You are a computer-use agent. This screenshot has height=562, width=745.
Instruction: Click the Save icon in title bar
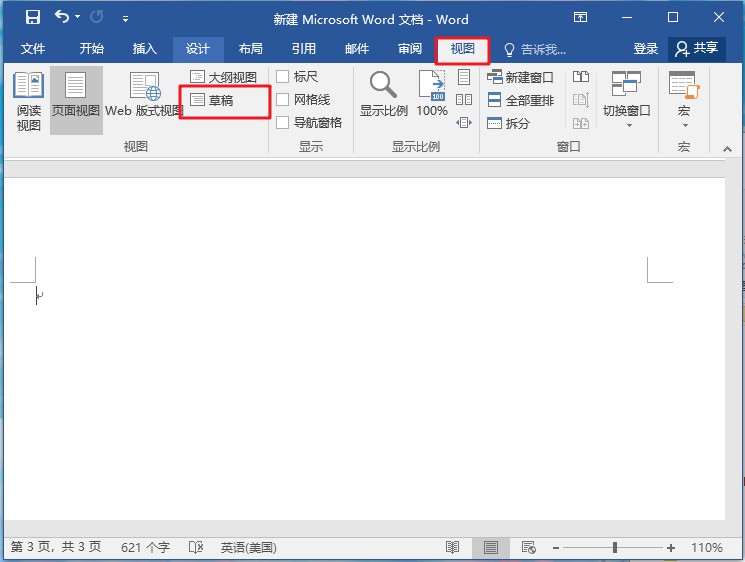click(33, 18)
